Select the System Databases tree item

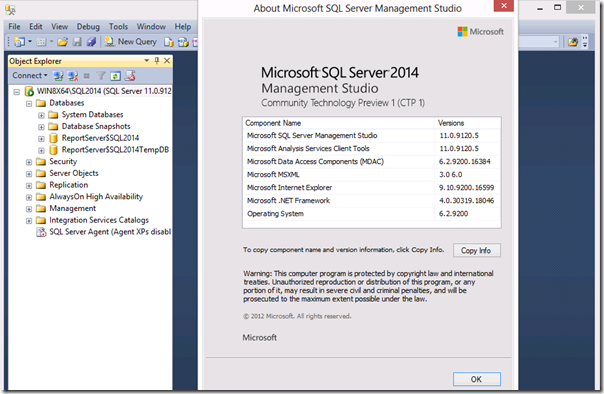pos(92,114)
